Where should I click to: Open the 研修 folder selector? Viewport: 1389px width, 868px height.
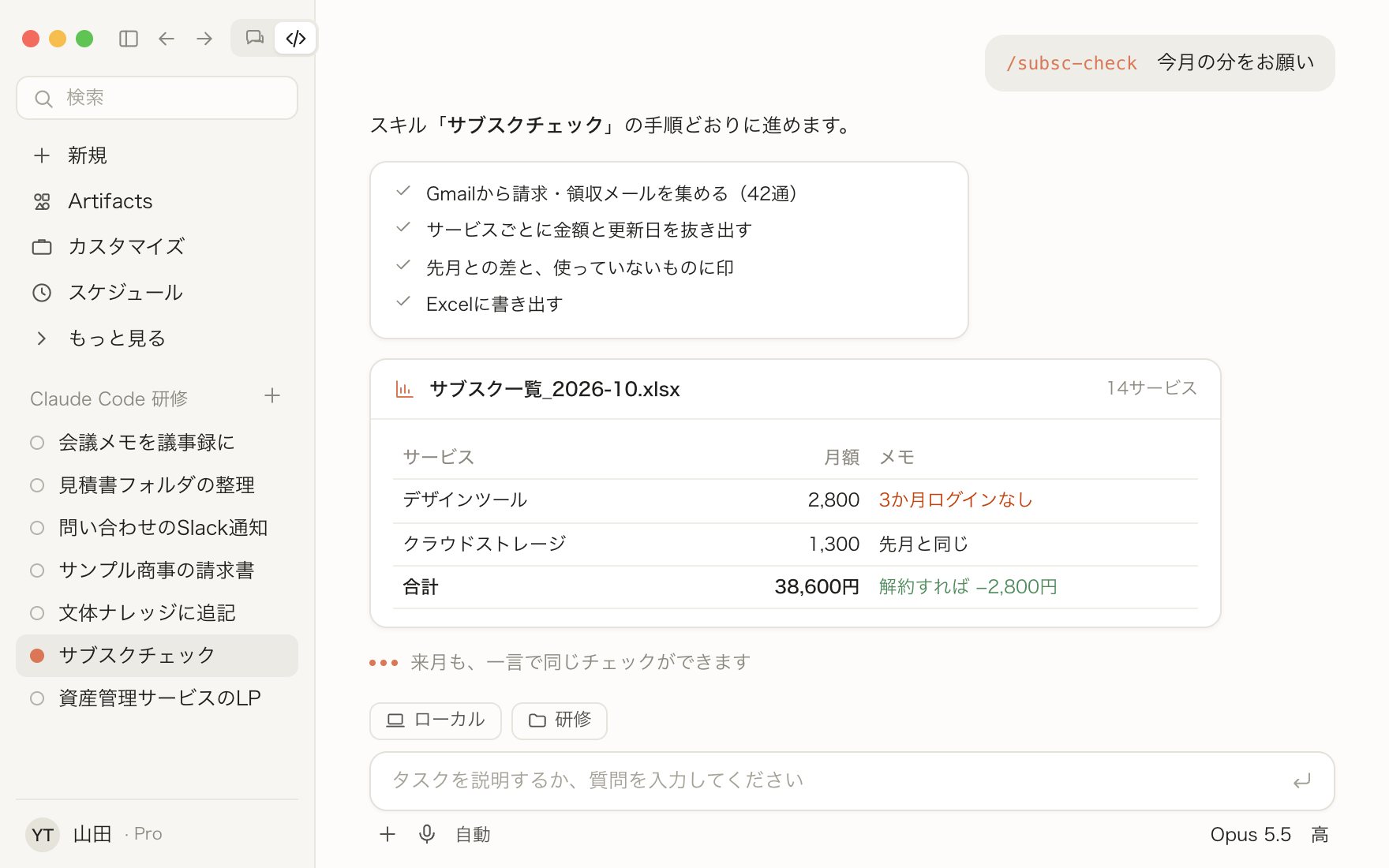[x=560, y=720]
